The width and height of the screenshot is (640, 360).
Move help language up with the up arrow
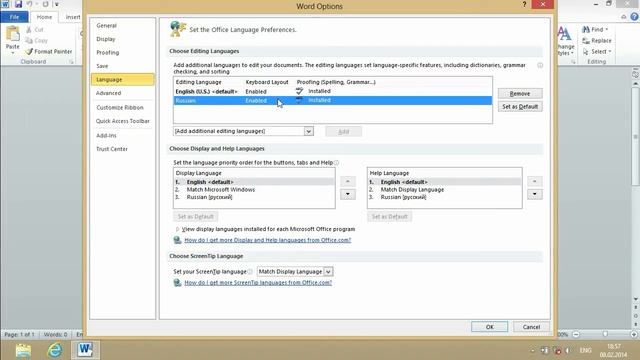pyautogui.click(x=535, y=181)
